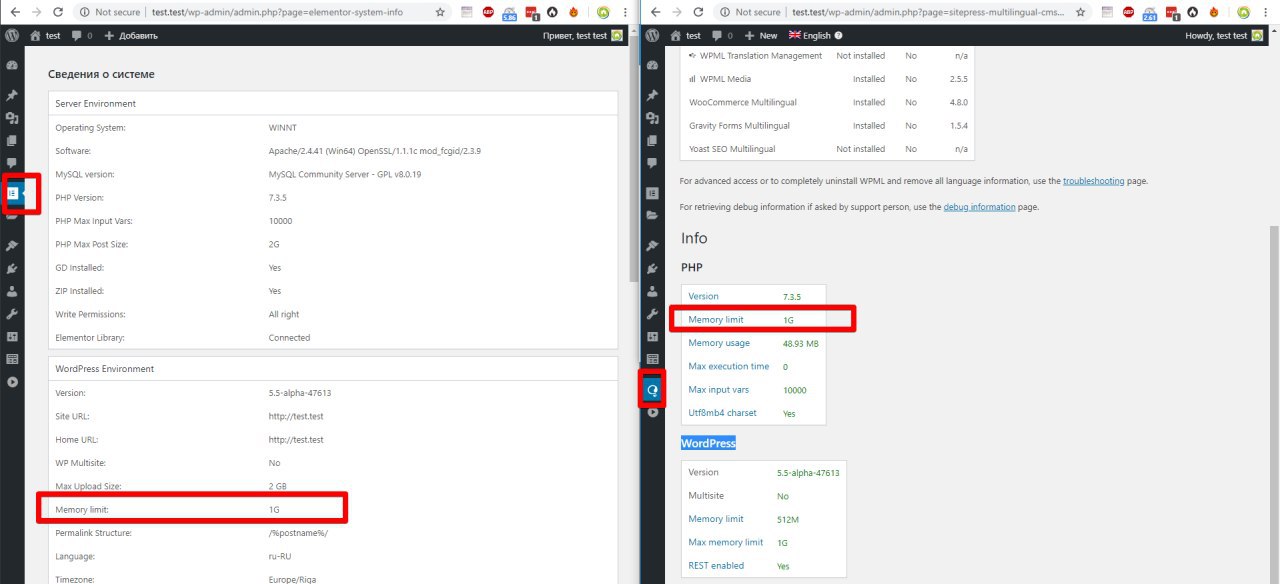1280x584 pixels.
Task: Open Posts pin icon in left window sidebar
Action: (12, 96)
